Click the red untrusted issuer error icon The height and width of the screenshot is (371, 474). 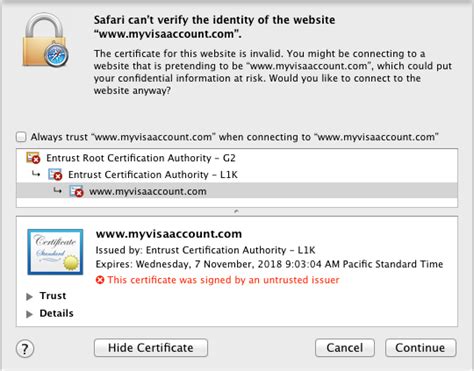tap(100, 280)
